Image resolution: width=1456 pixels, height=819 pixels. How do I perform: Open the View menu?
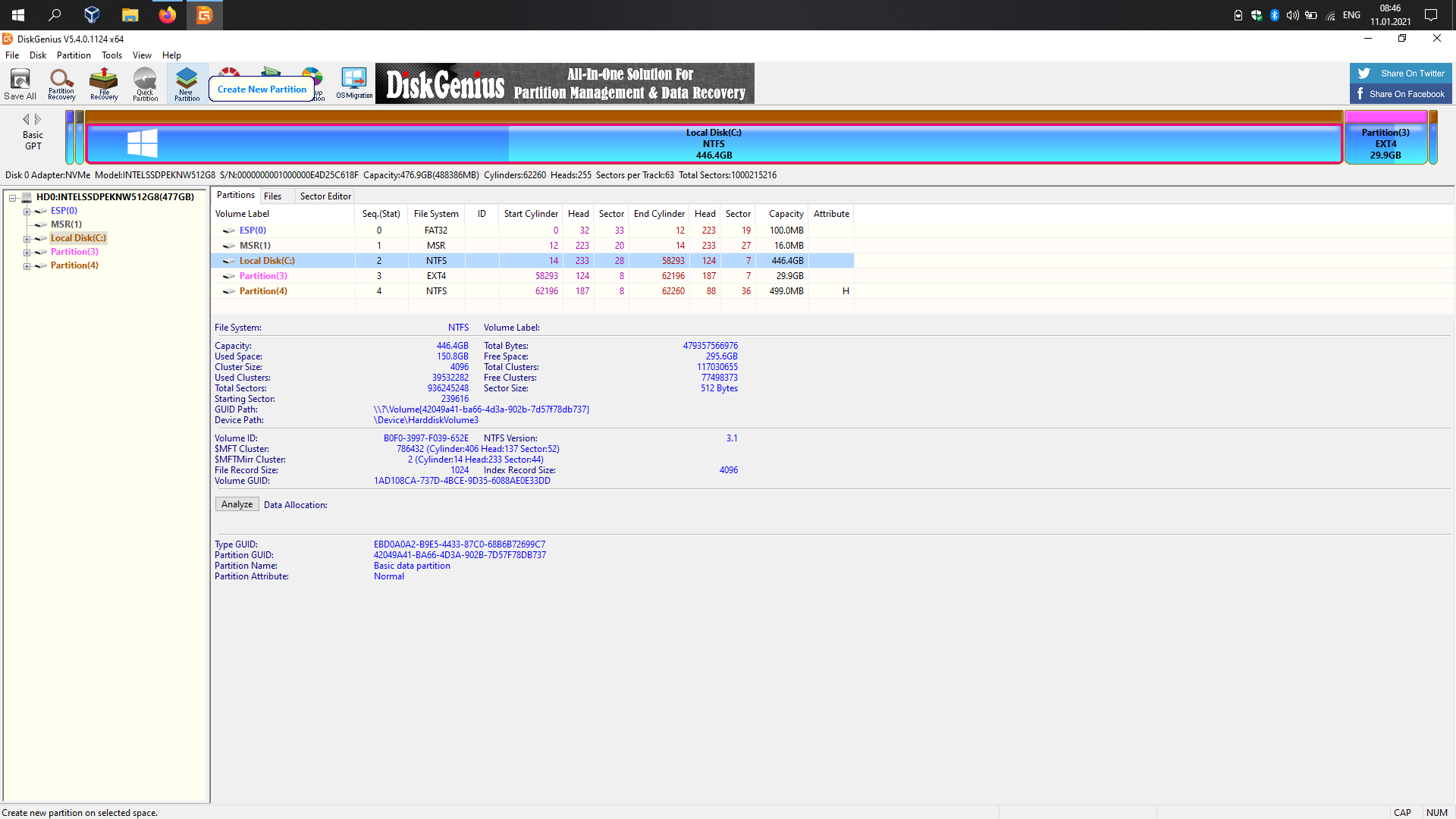(x=142, y=55)
